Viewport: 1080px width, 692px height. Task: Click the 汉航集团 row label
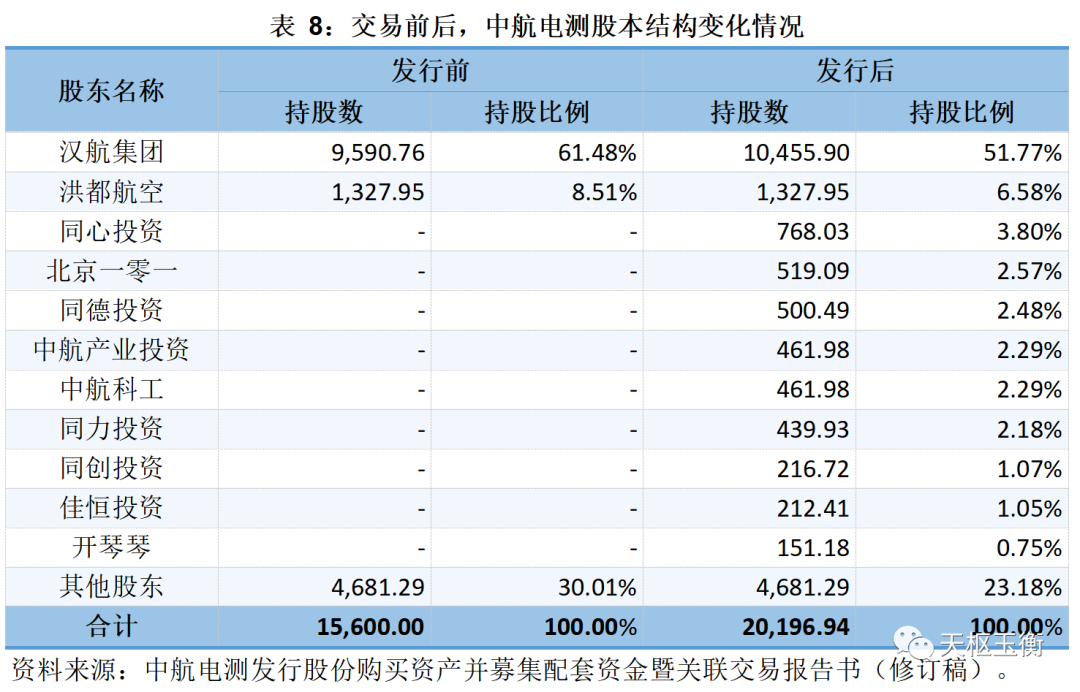click(111, 153)
